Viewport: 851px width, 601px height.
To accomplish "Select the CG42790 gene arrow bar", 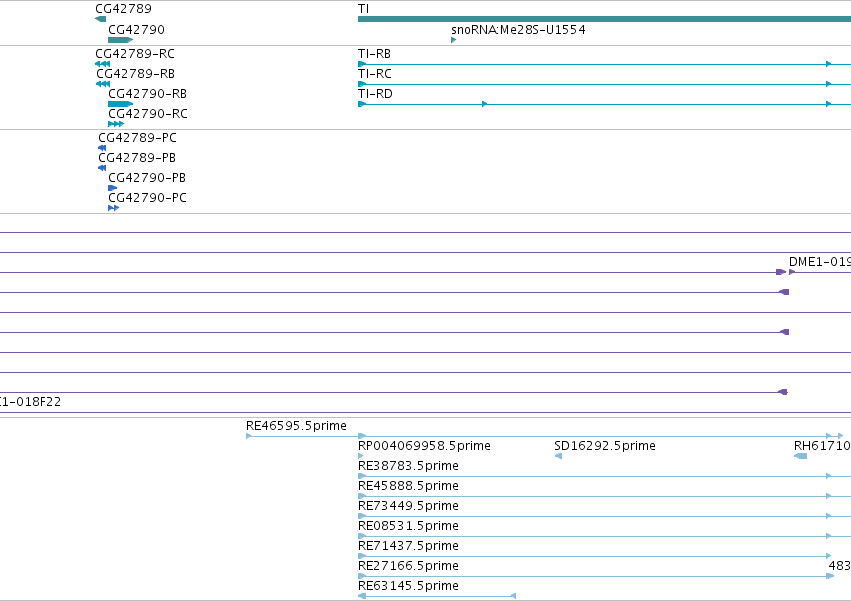I will coord(120,40).
